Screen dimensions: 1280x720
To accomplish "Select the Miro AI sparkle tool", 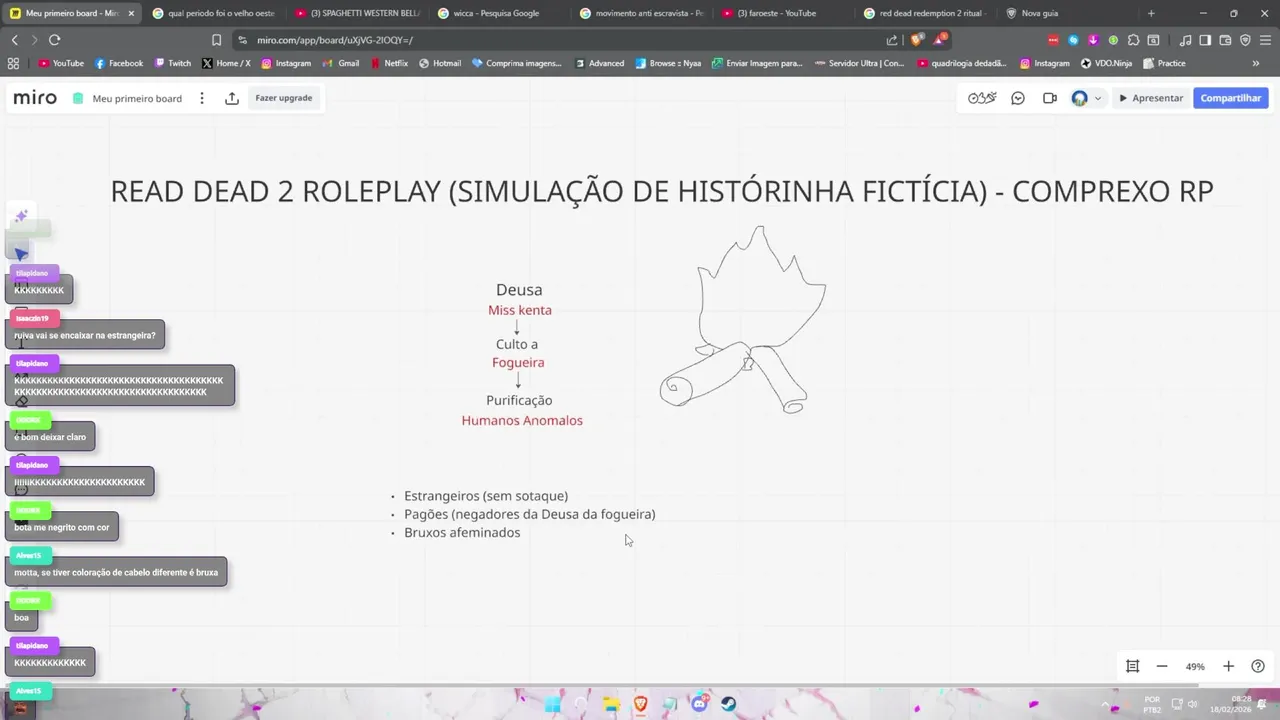I will pyautogui.click(x=21, y=217).
